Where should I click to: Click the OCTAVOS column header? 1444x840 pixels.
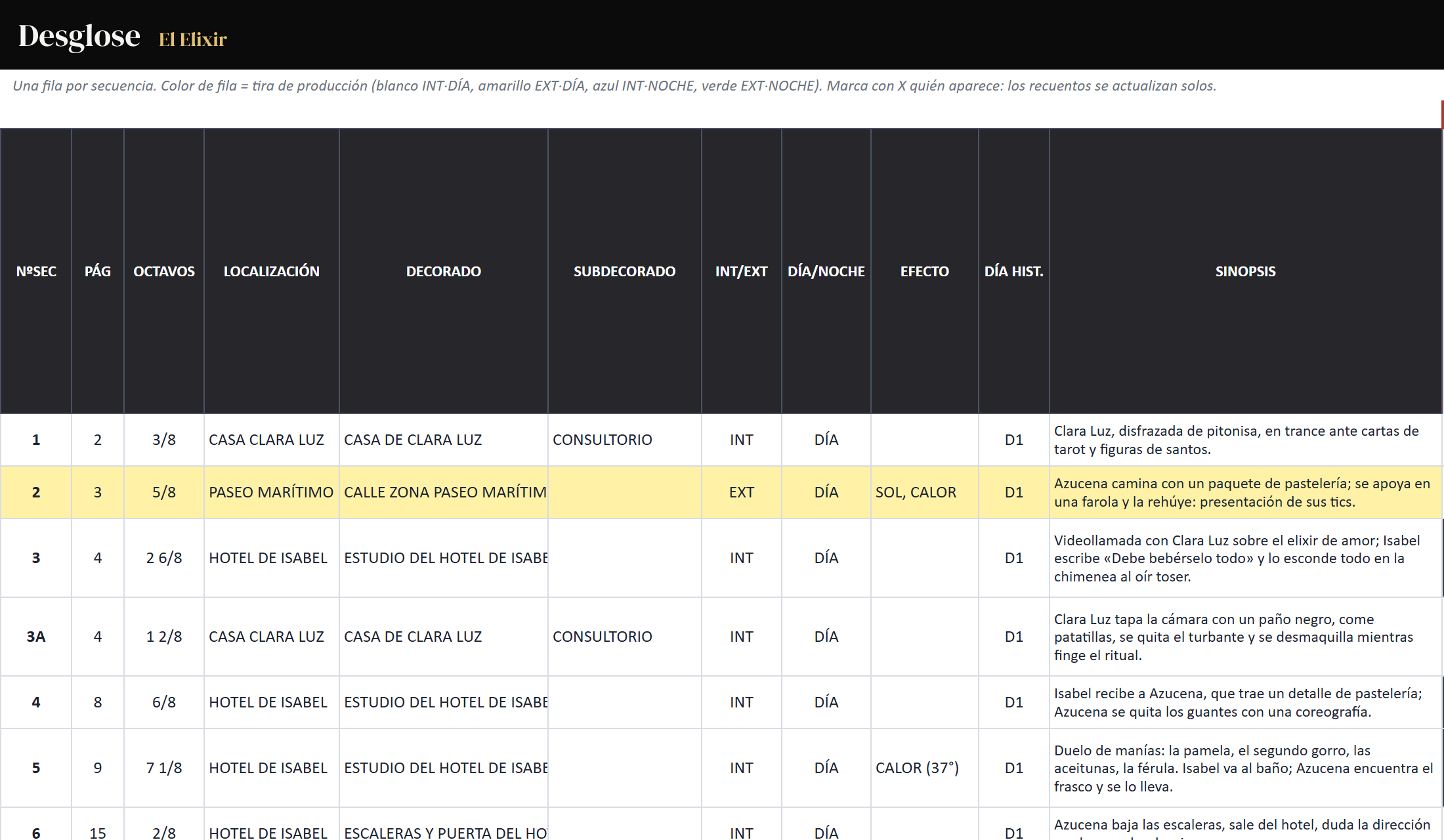[x=164, y=271]
